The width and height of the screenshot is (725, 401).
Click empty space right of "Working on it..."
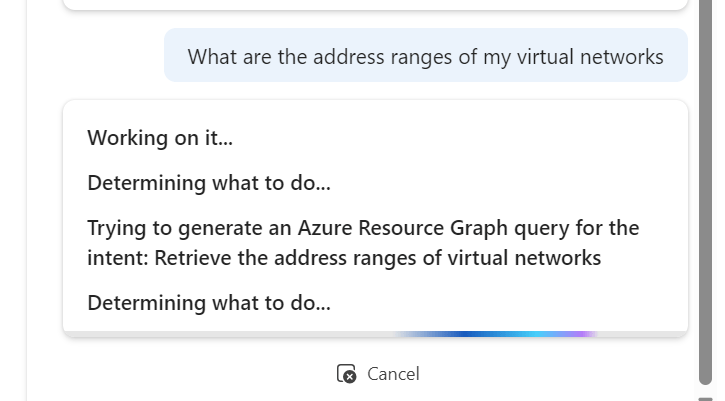450,138
